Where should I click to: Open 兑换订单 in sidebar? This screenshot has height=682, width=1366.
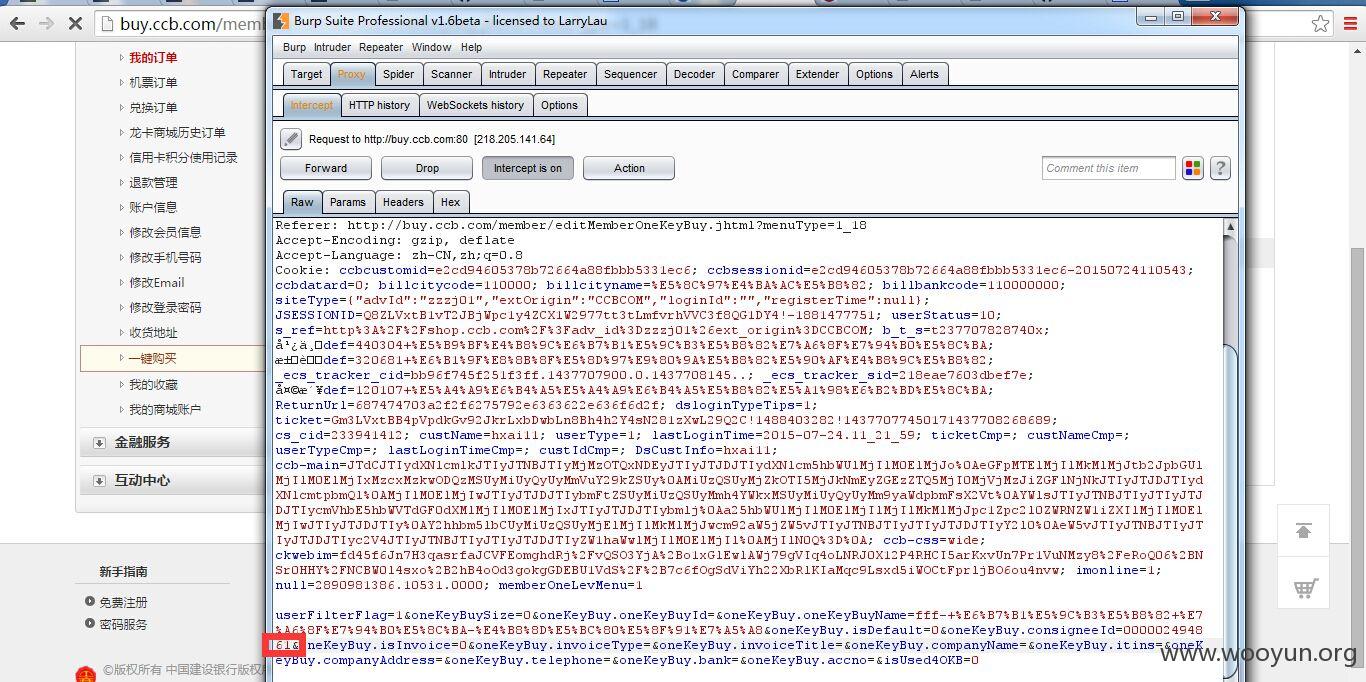(x=153, y=108)
